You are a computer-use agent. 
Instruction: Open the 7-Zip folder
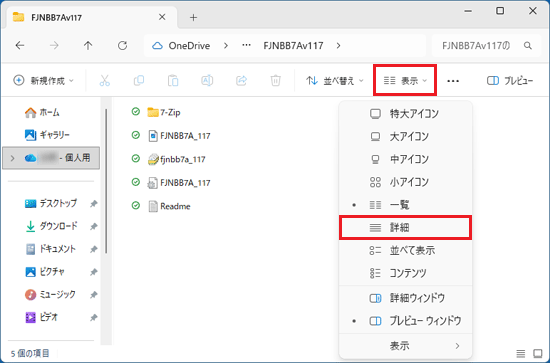click(x=164, y=113)
